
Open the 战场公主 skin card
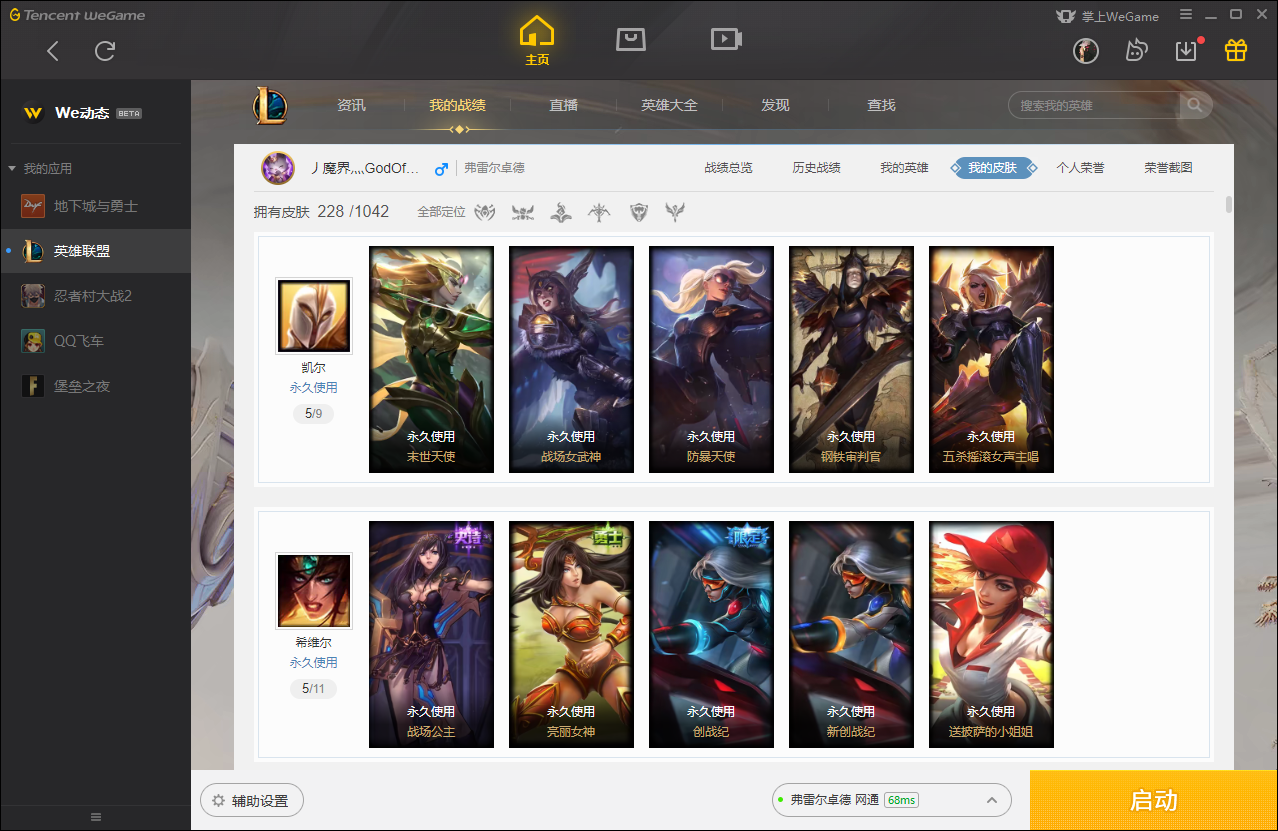pos(431,634)
